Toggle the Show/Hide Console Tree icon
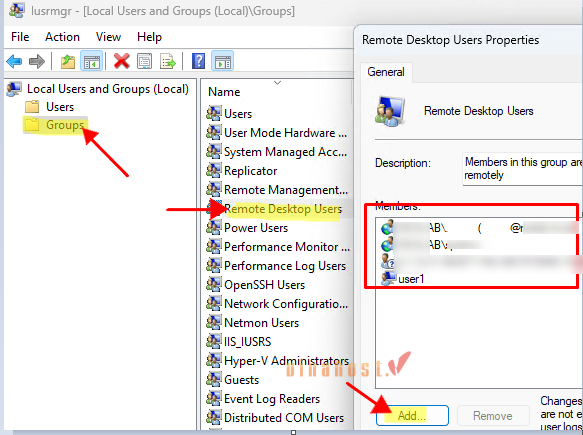This screenshot has height=435, width=583. point(91,61)
